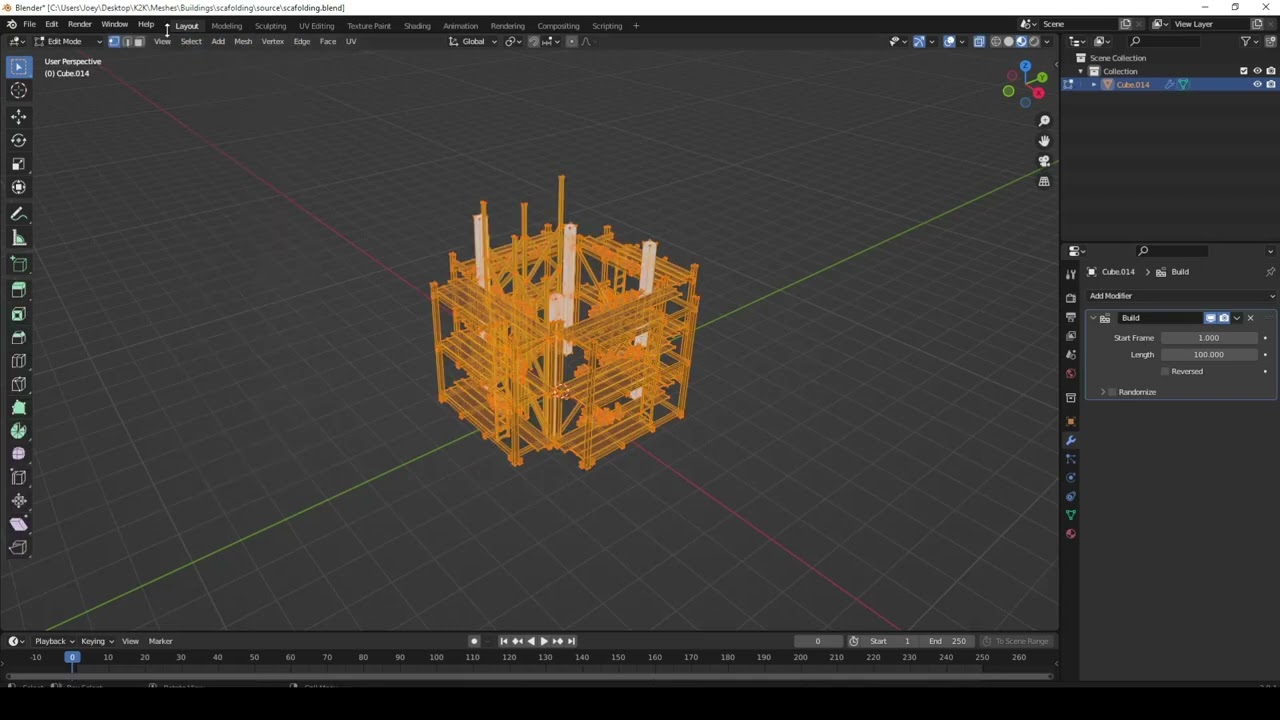This screenshot has width=1280, height=720.
Task: Play the animation in the timeline
Action: [x=543, y=641]
